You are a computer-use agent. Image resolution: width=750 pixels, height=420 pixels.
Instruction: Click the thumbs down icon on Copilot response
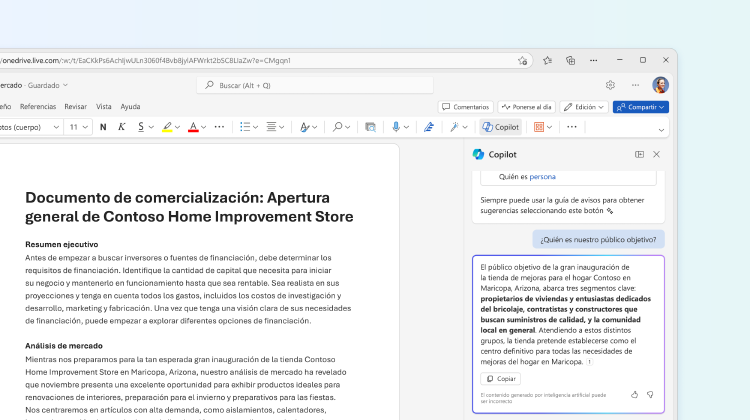(x=650, y=394)
